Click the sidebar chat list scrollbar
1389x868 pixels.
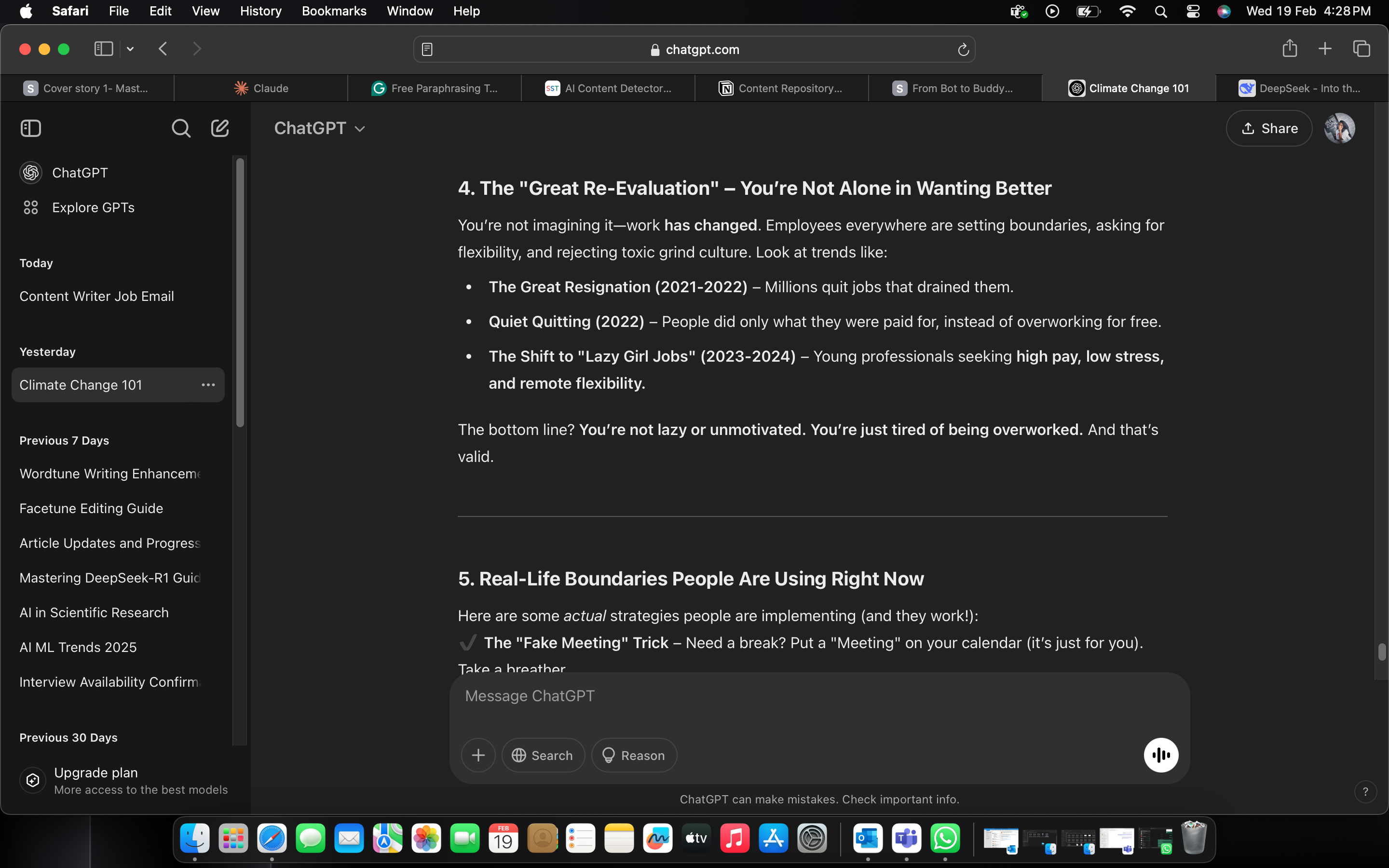point(240,292)
